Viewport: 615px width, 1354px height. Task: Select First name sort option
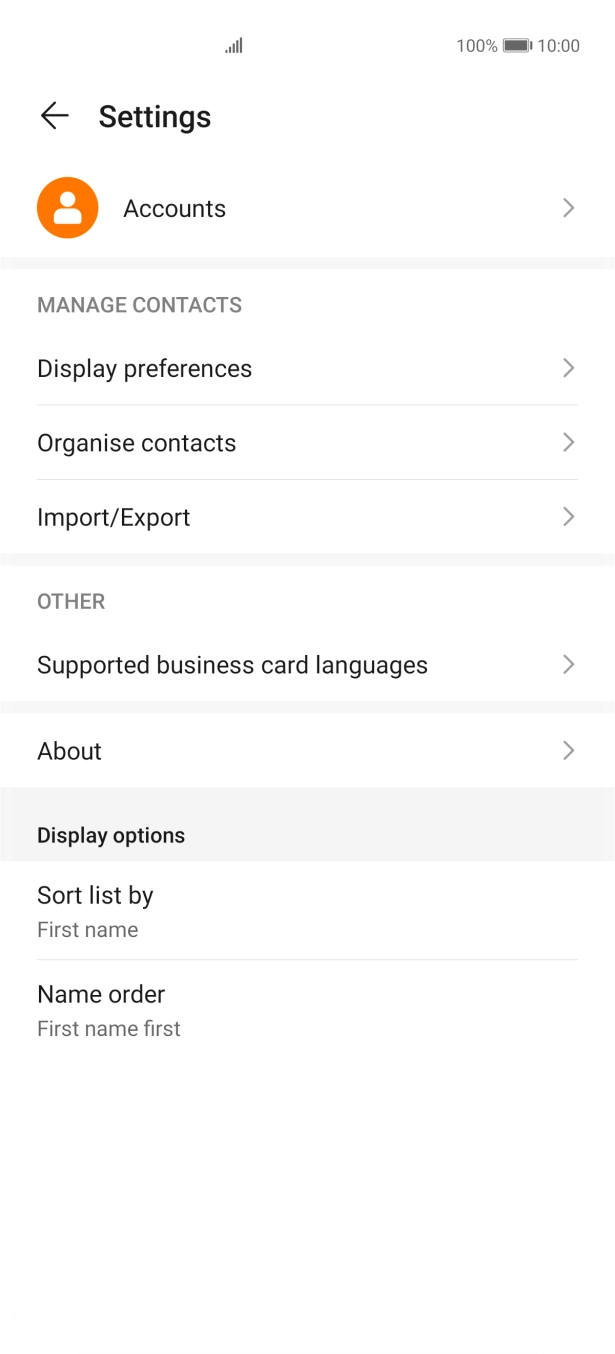pyautogui.click(x=87, y=929)
